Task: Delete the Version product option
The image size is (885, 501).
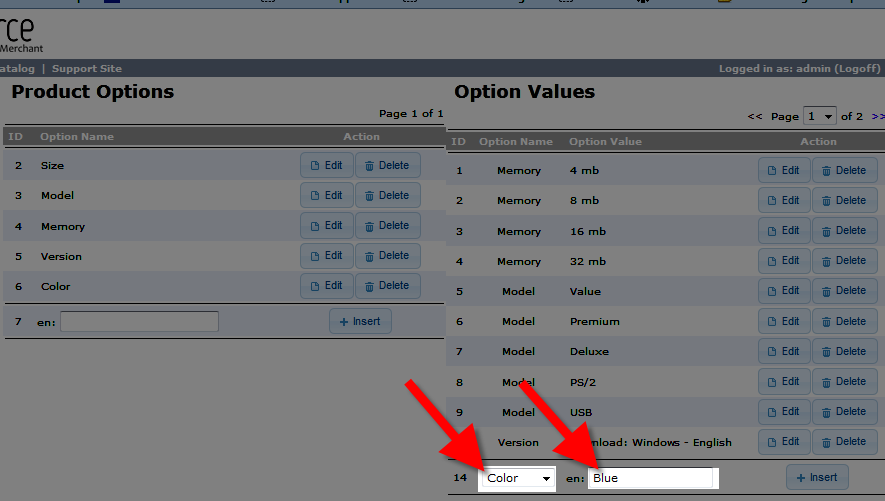Action: coord(387,255)
